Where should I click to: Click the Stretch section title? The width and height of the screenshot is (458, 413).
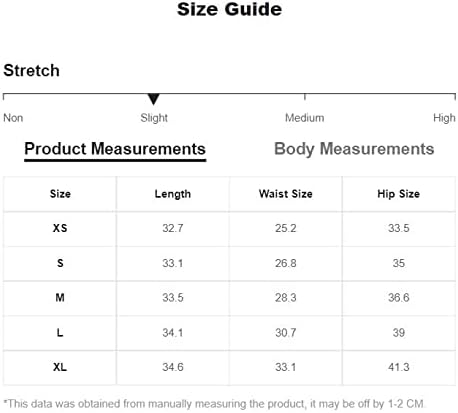(x=31, y=71)
